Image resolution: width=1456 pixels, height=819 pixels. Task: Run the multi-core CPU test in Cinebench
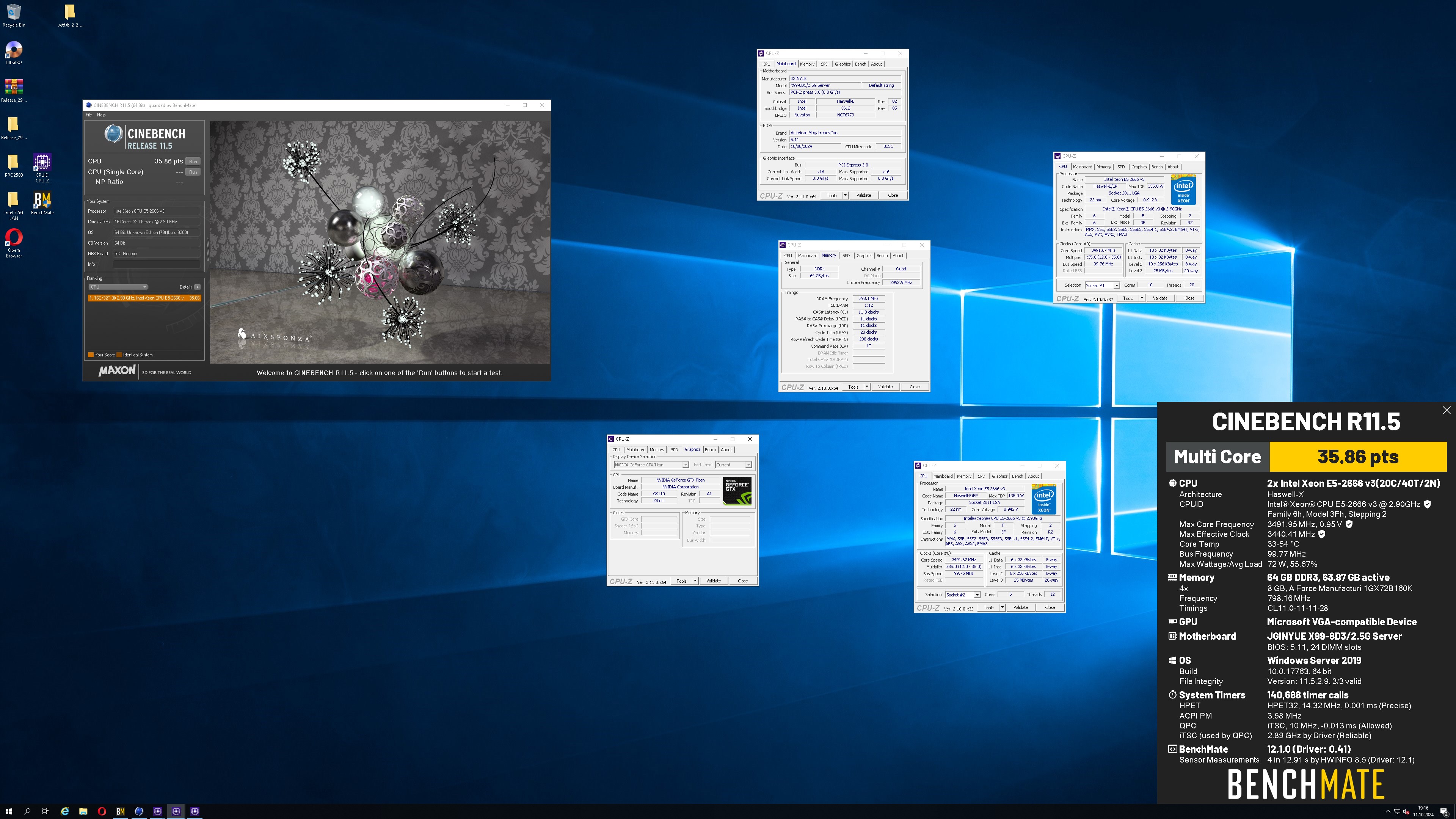193,161
